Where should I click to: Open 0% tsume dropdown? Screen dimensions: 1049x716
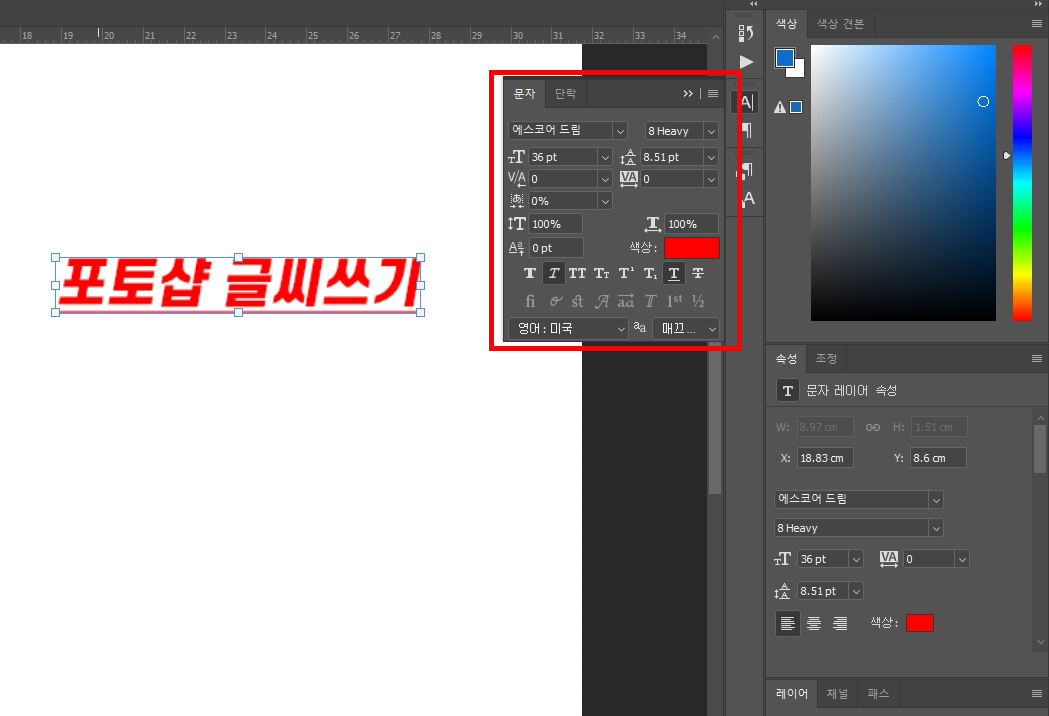click(x=605, y=201)
